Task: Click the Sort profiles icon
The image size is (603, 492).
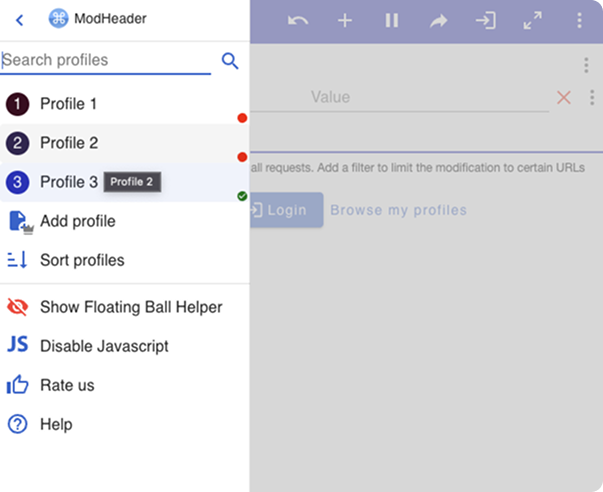Action: point(17,260)
